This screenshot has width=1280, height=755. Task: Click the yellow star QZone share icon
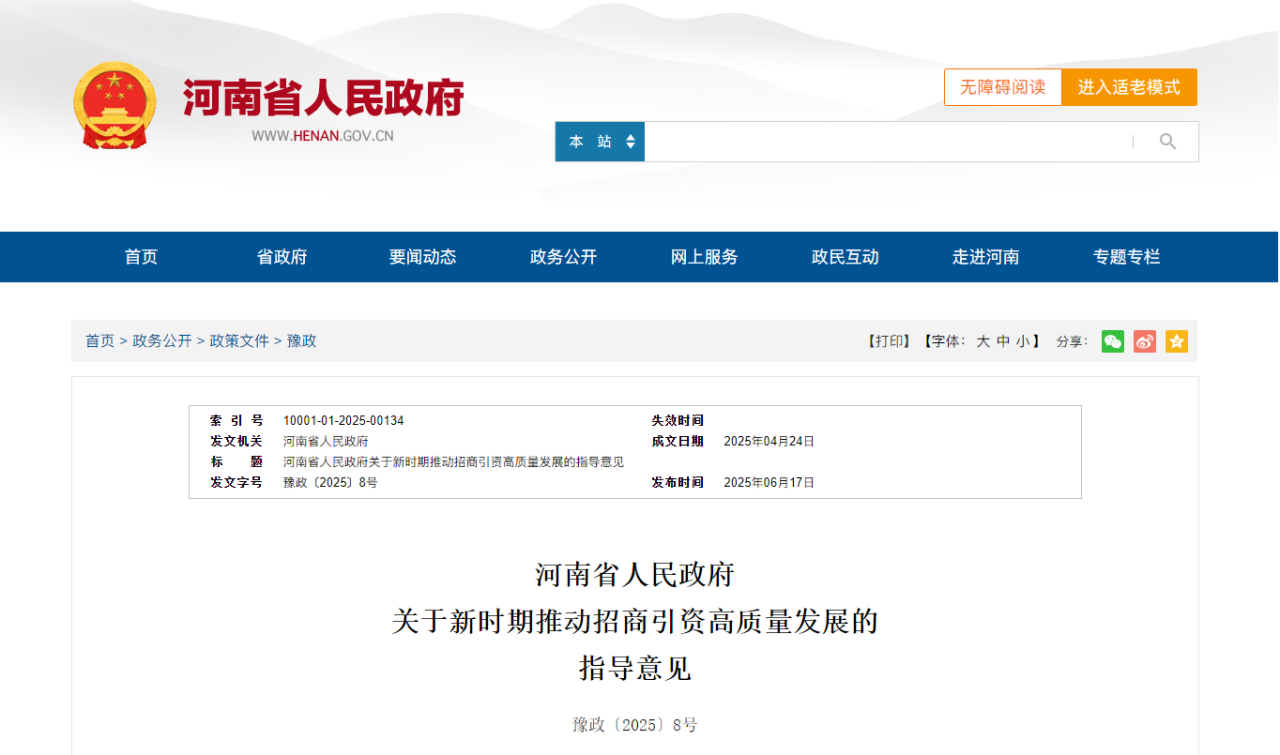1176,341
